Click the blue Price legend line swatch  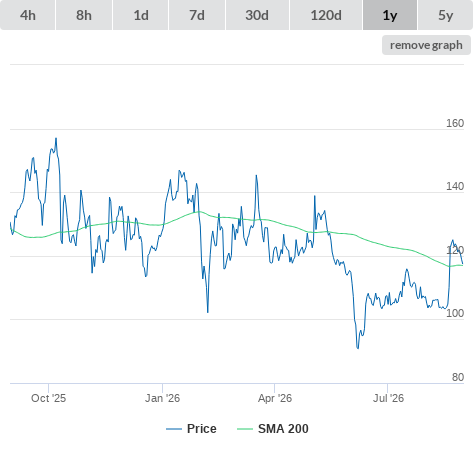pos(174,429)
